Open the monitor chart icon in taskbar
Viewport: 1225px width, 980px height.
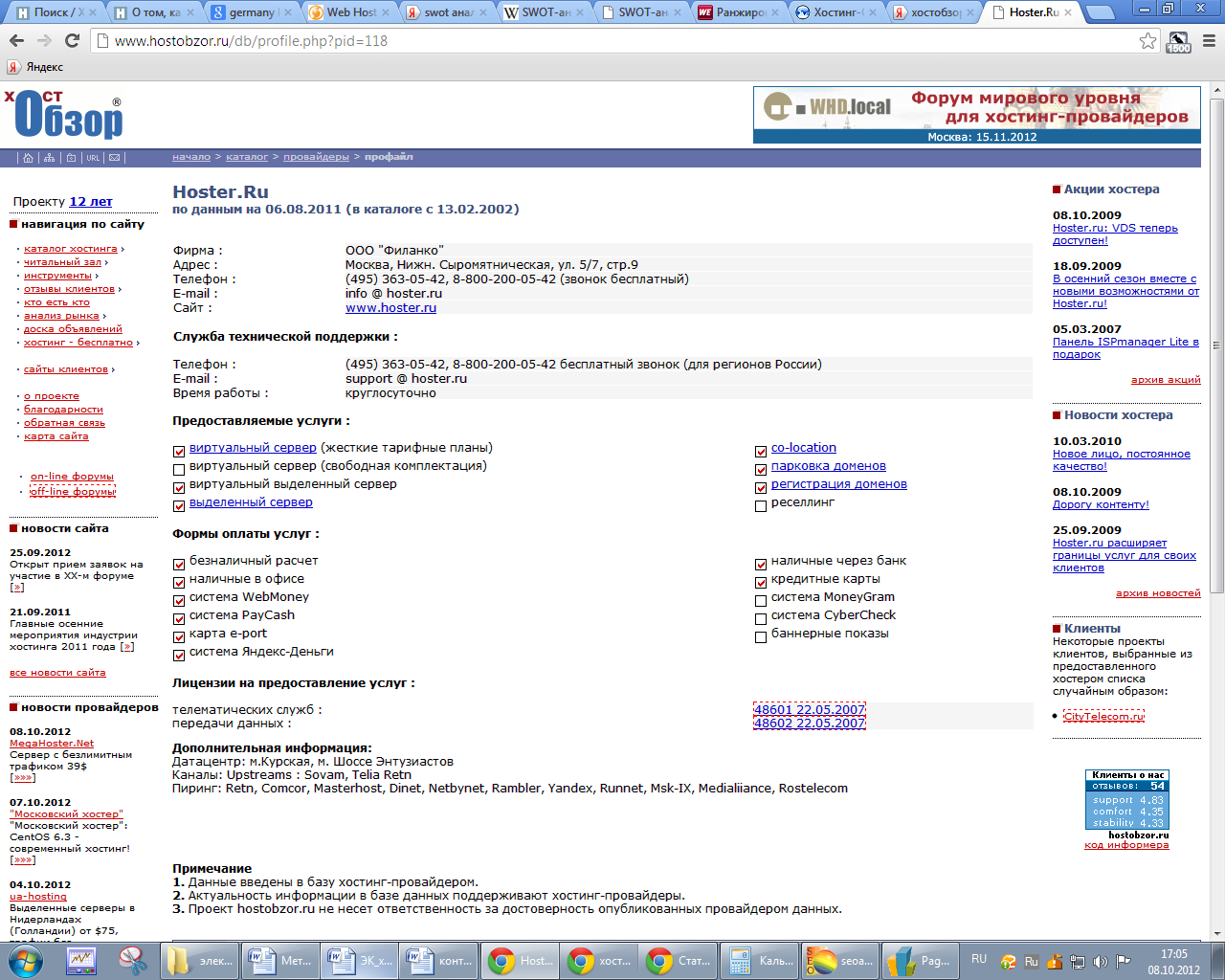(81, 961)
